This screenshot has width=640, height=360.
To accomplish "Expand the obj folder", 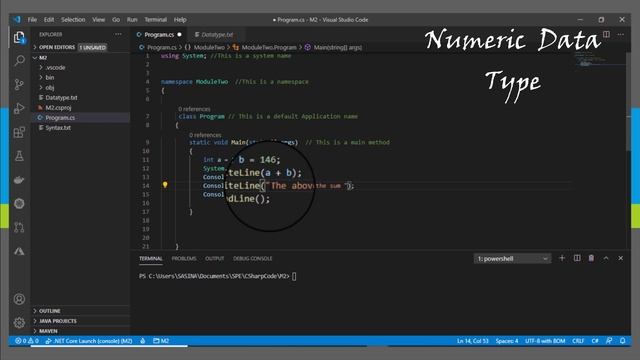I will point(49,87).
